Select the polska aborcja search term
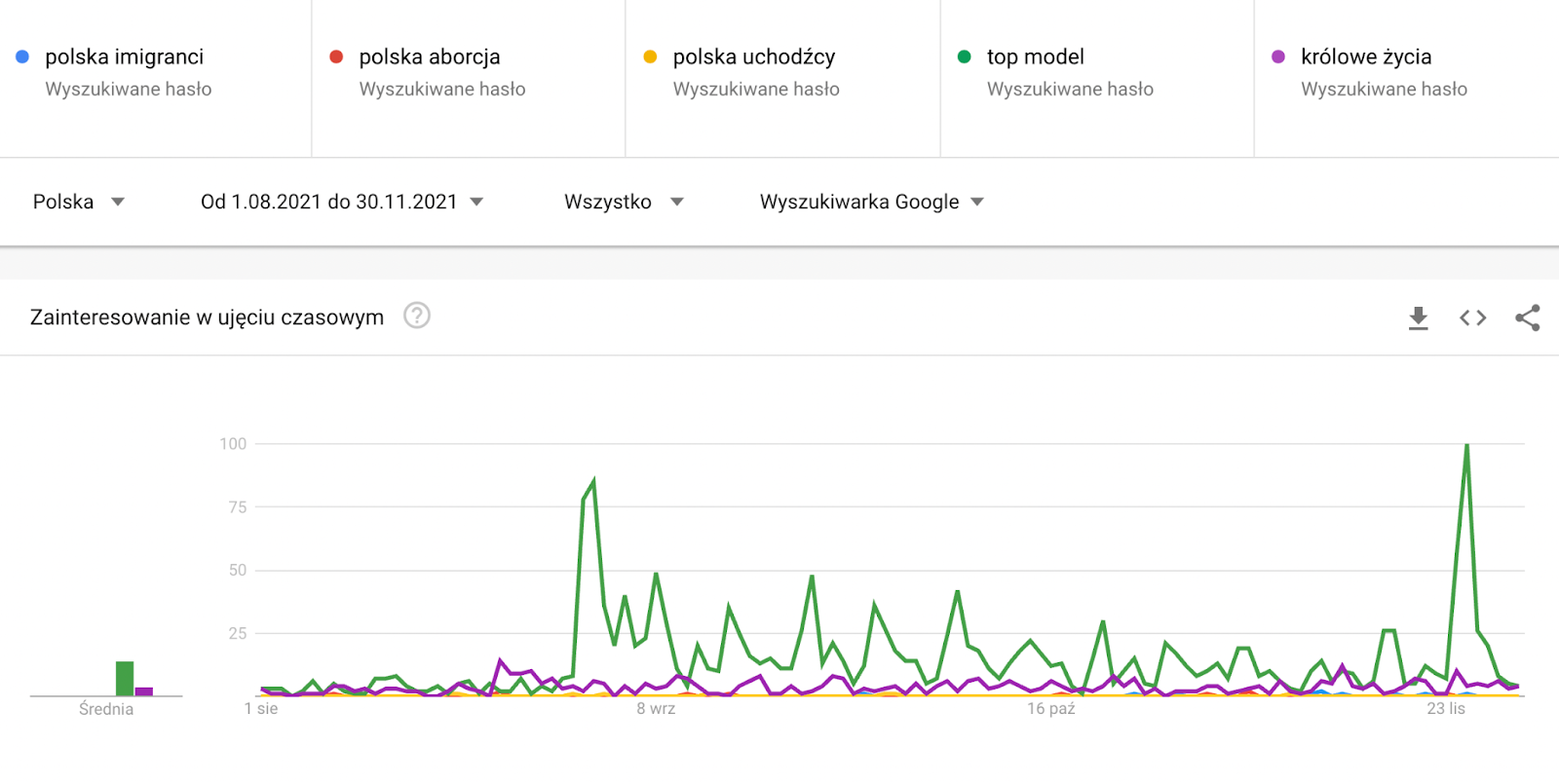 pos(429,57)
